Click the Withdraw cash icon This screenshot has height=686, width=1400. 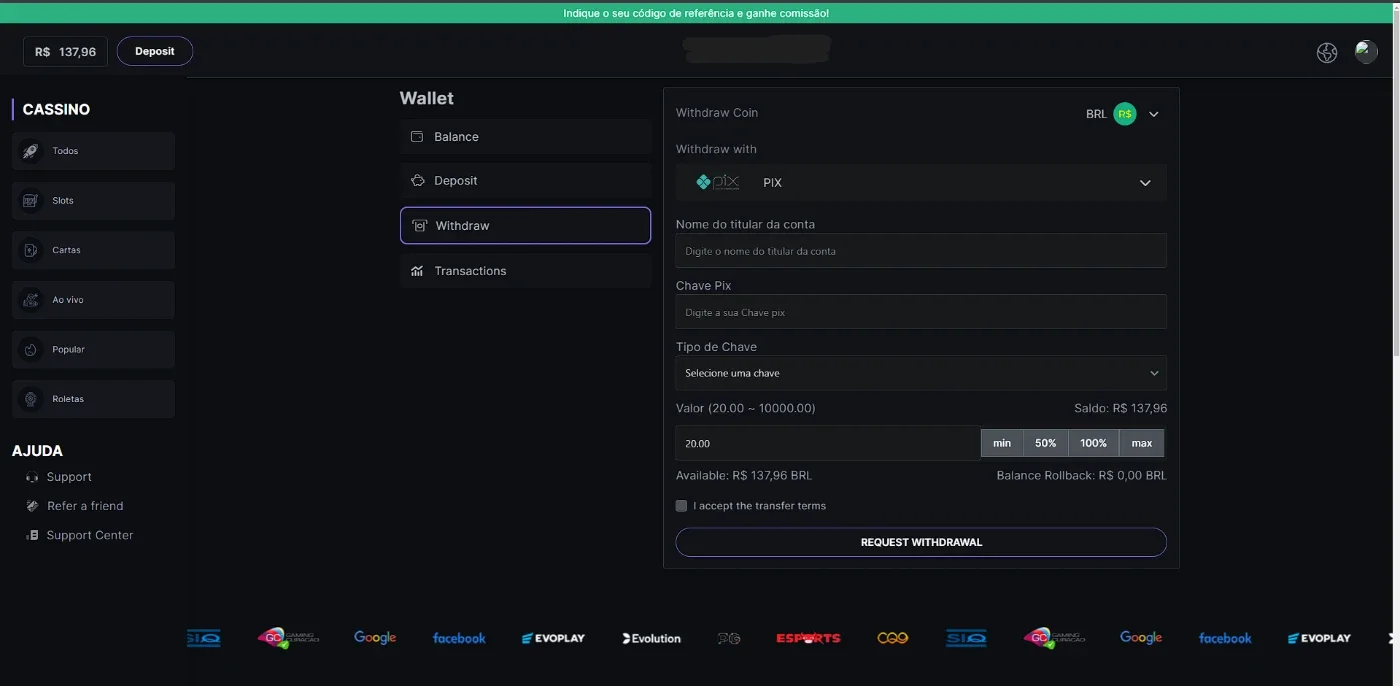tap(420, 226)
